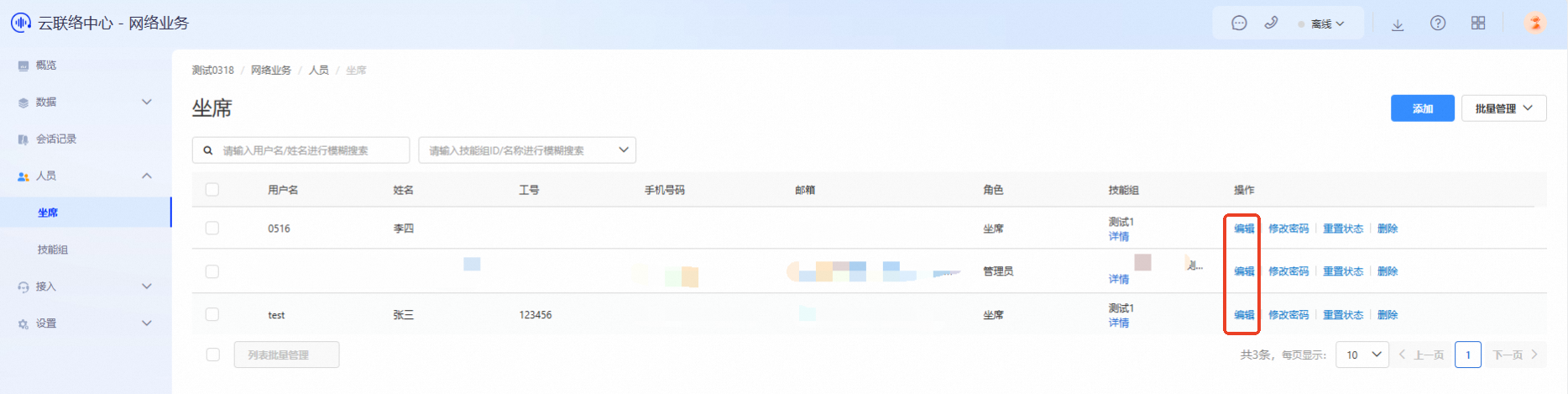1568x394 pixels.
Task: Focus the username/name fuzzy search field
Action: coord(301,150)
